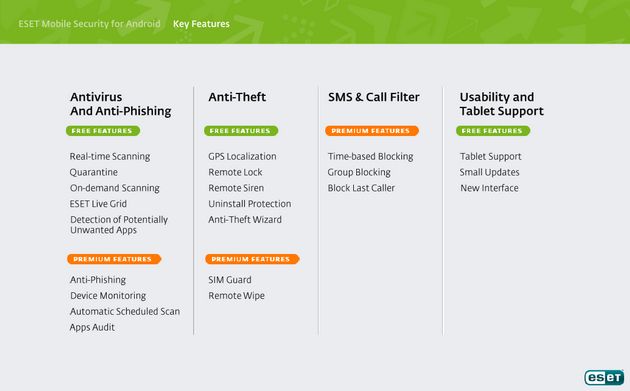The height and width of the screenshot is (391, 630).
Task: Click Free Features badge under Usability and Tablet Support
Action: point(493,131)
